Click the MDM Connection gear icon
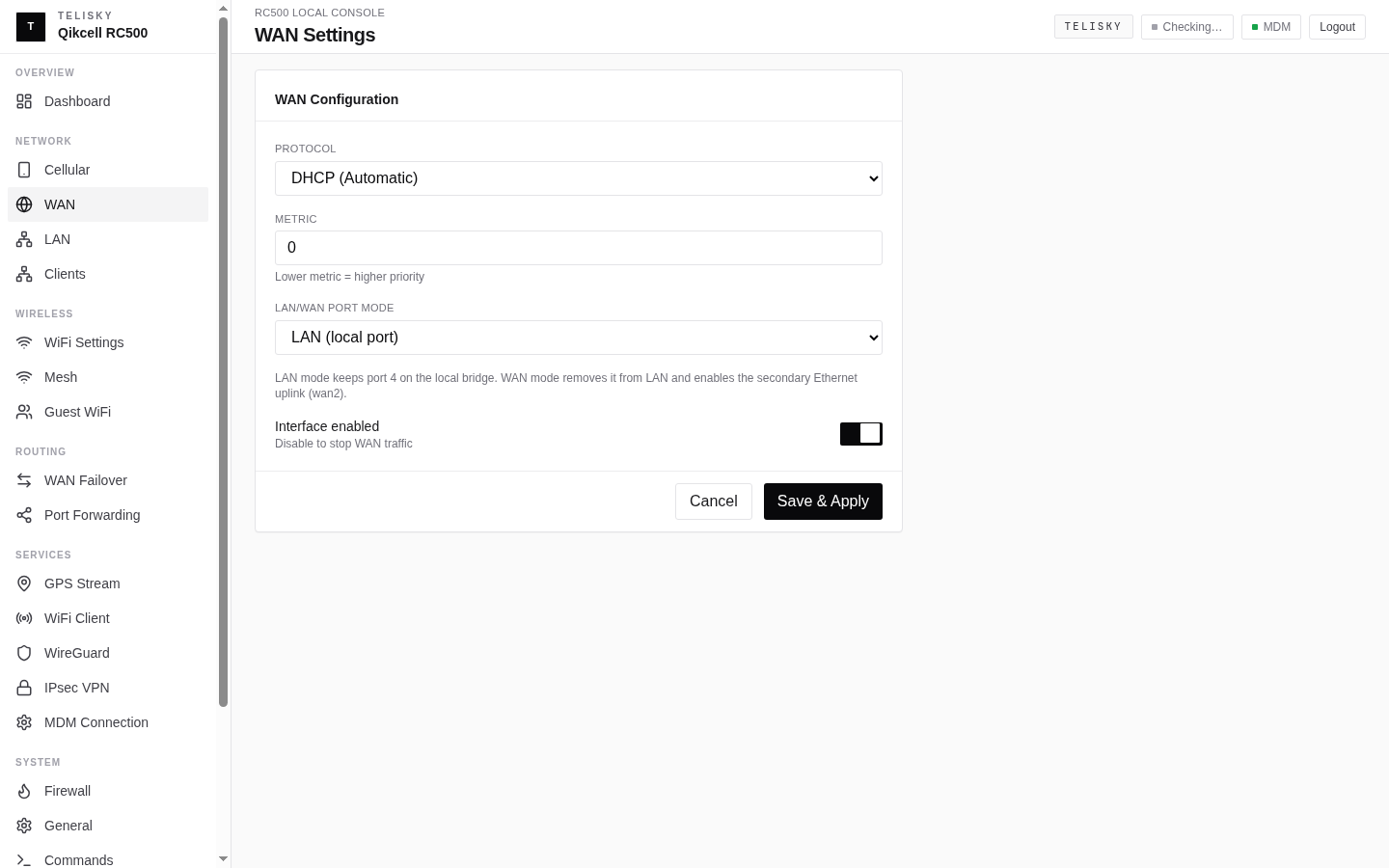The image size is (1389, 868). (24, 722)
